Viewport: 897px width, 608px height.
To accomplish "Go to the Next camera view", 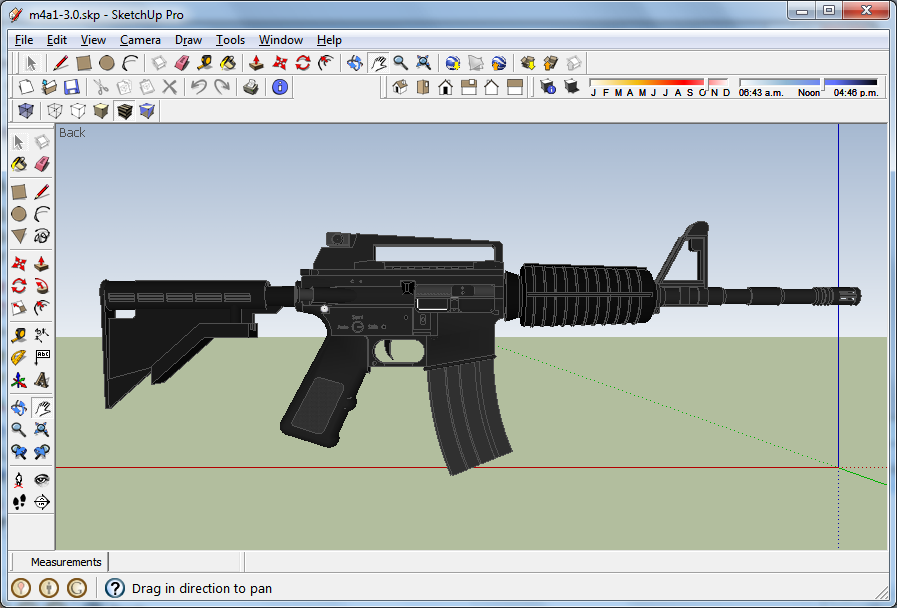I will point(42,452).
